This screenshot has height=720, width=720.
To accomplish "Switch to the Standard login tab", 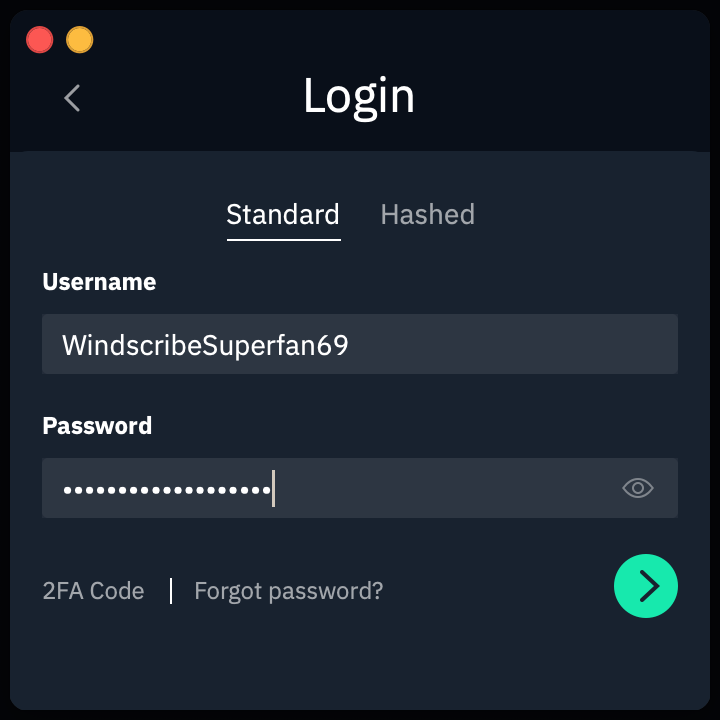I will click(283, 215).
